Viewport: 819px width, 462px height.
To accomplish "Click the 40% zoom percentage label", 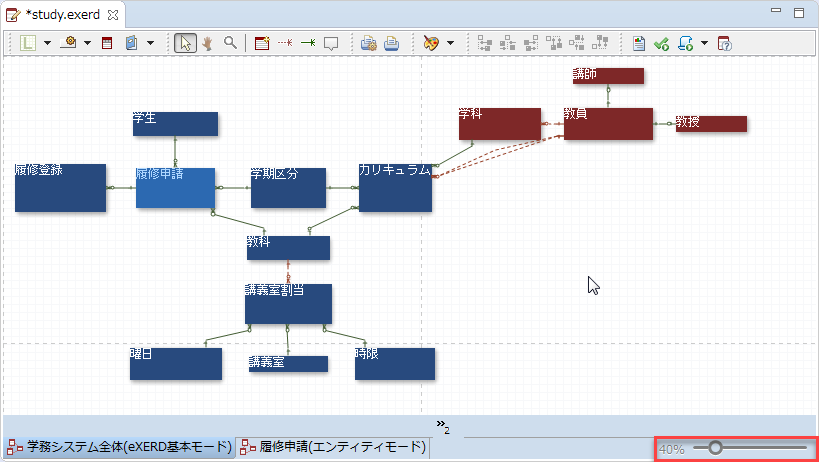I will click(x=672, y=449).
